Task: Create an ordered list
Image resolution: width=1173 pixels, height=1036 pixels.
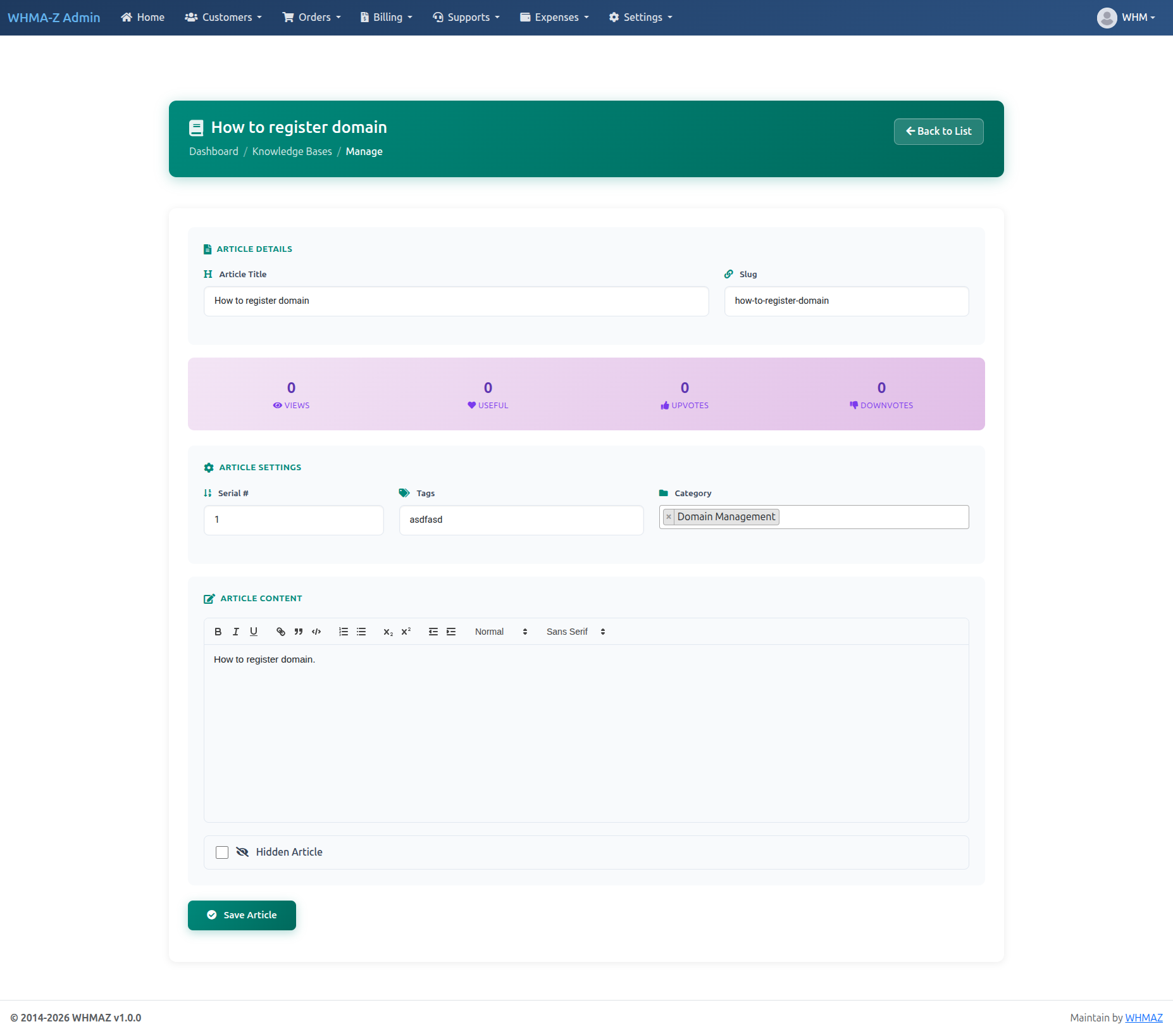Action: coord(344,631)
